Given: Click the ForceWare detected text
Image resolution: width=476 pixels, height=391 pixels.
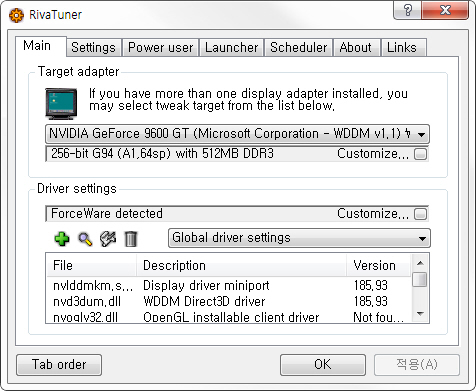Looking at the screenshot, I should pyautogui.click(x=107, y=214).
